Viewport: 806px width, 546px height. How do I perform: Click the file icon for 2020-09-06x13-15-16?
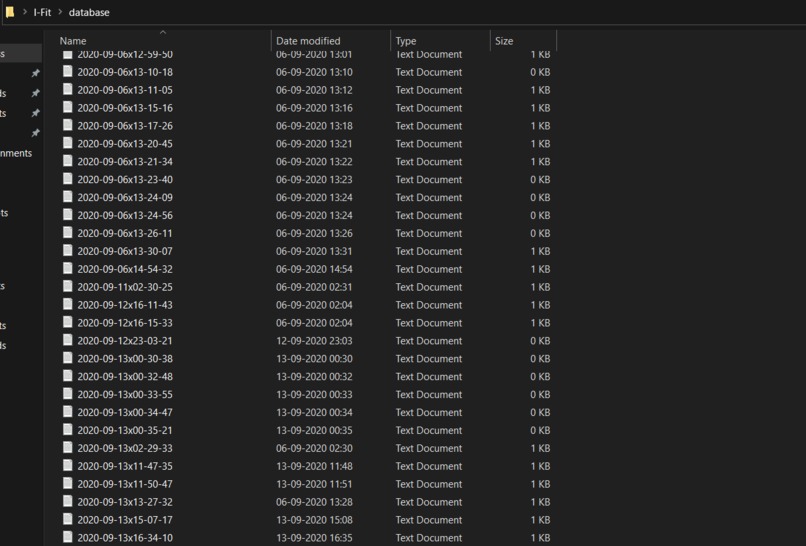67,107
